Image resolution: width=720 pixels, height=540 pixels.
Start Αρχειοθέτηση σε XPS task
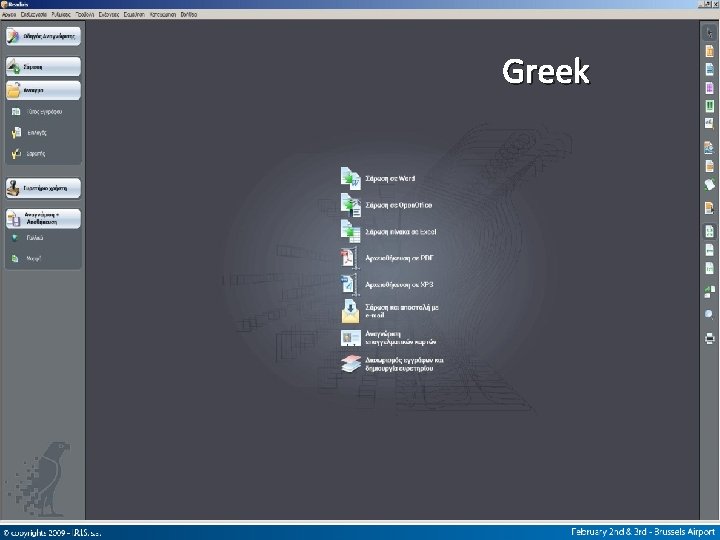point(387,285)
